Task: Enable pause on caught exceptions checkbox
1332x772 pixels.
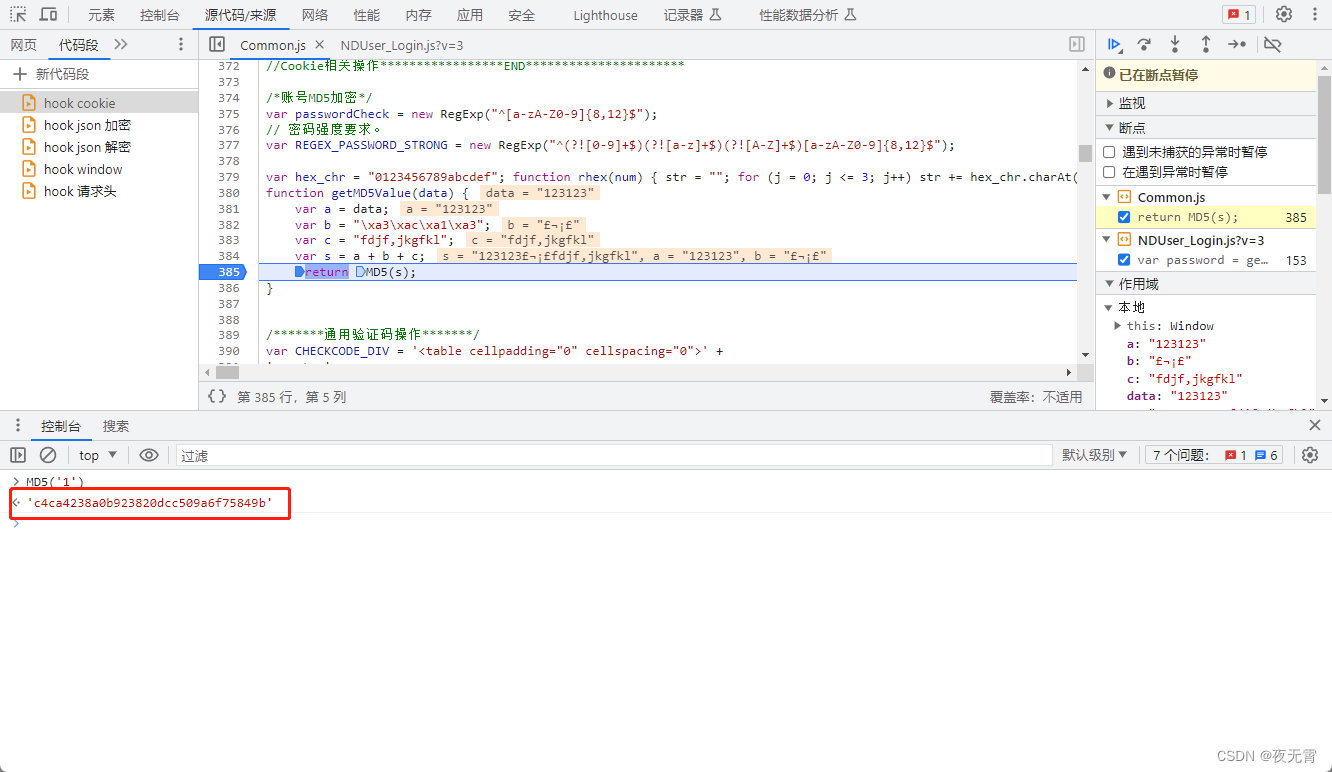Action: (1109, 172)
